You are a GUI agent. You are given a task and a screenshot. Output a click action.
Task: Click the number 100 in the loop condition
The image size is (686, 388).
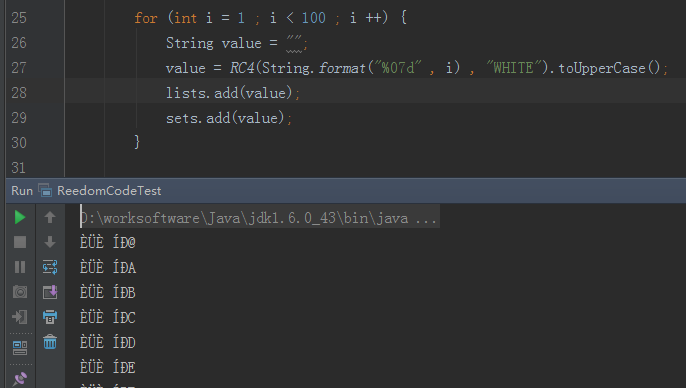tap(313, 18)
